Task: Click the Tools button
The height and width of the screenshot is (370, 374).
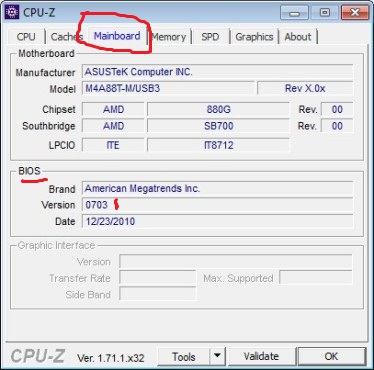Action: pyautogui.click(x=184, y=357)
